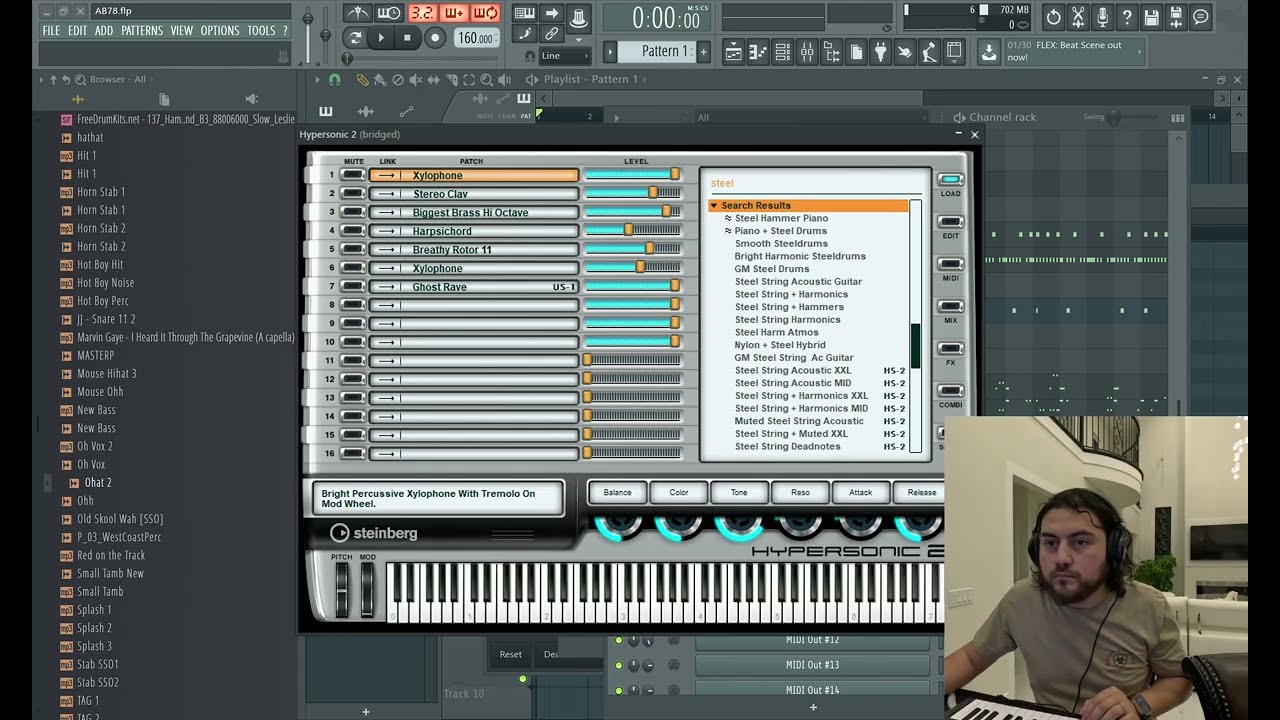The image size is (1280, 720).
Task: Open help with question mark icon
Action: [1127, 17]
